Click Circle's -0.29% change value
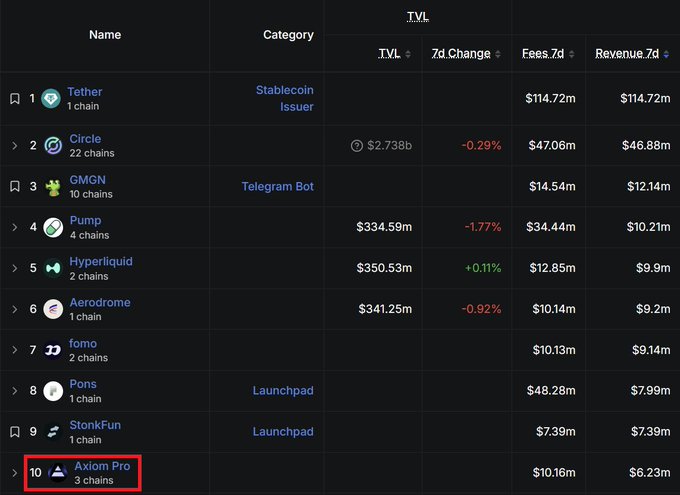Screen dimensions: 680x495 coord(481,145)
